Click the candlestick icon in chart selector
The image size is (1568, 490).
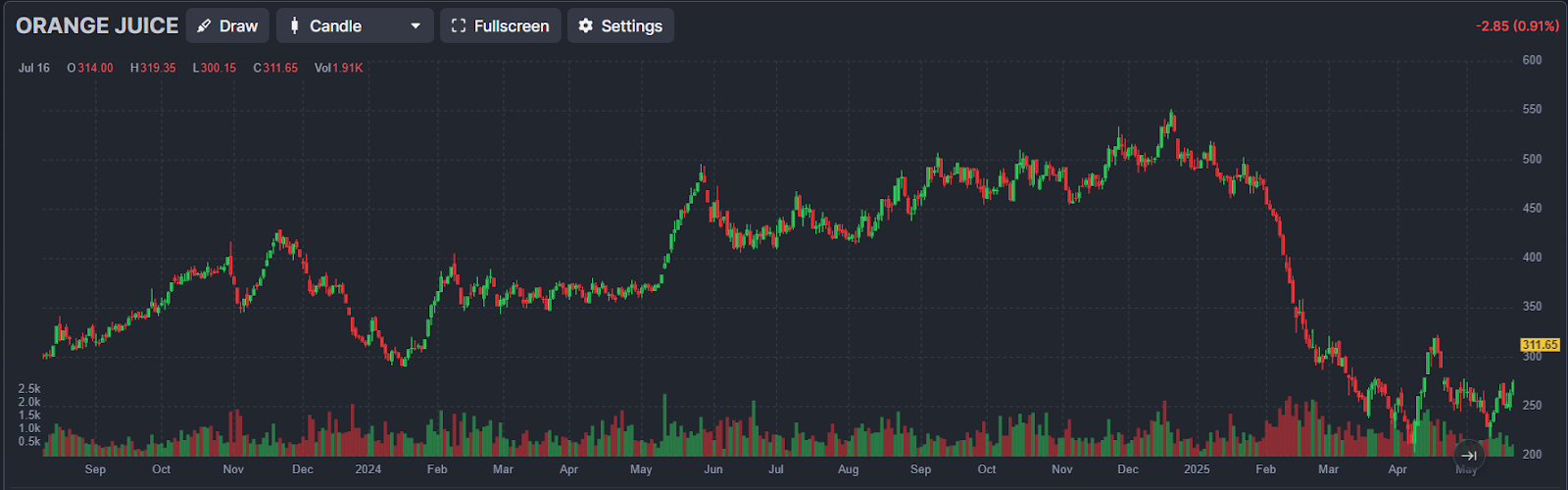coord(294,26)
